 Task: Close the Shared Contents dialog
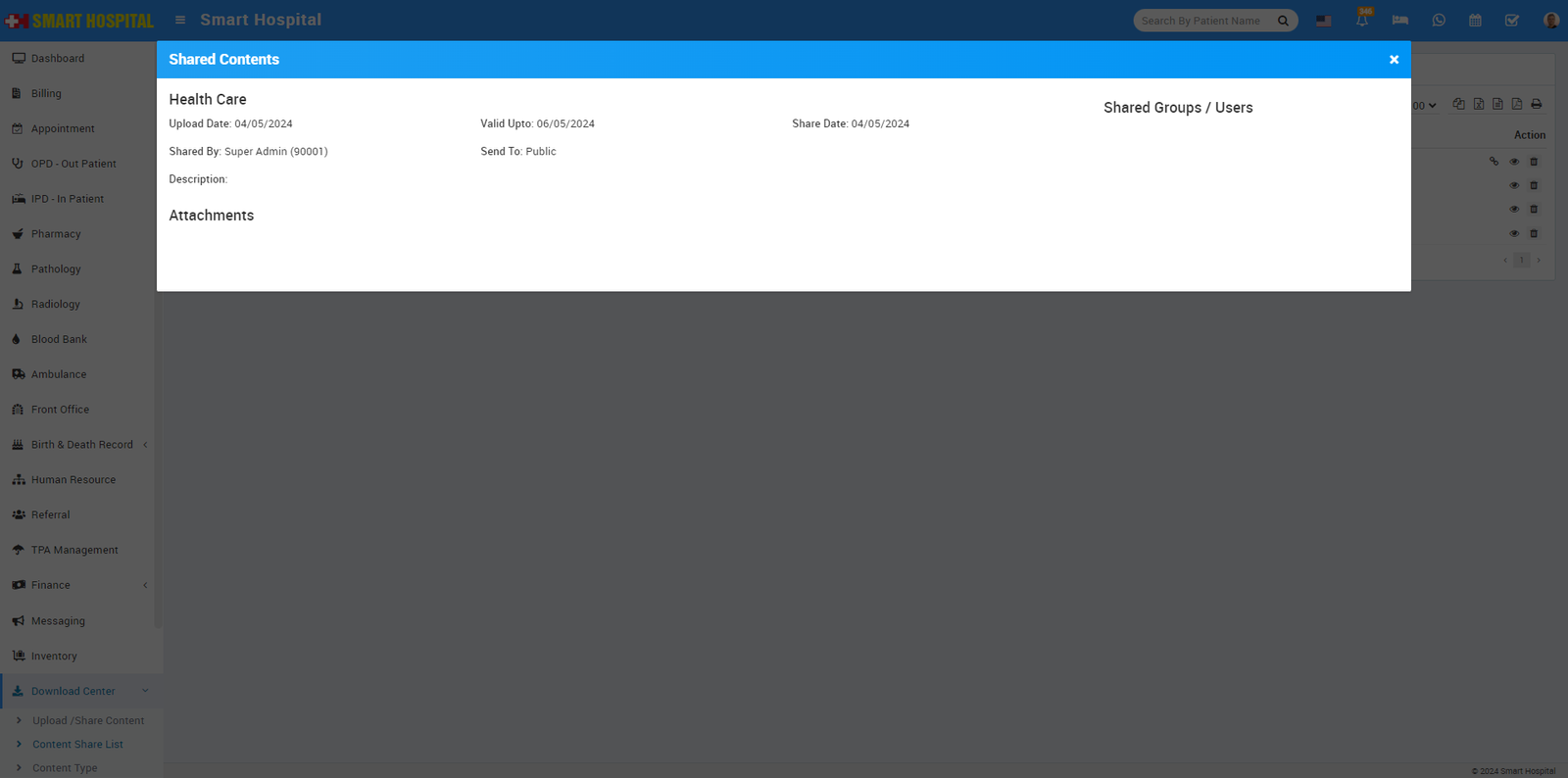pyautogui.click(x=1394, y=60)
